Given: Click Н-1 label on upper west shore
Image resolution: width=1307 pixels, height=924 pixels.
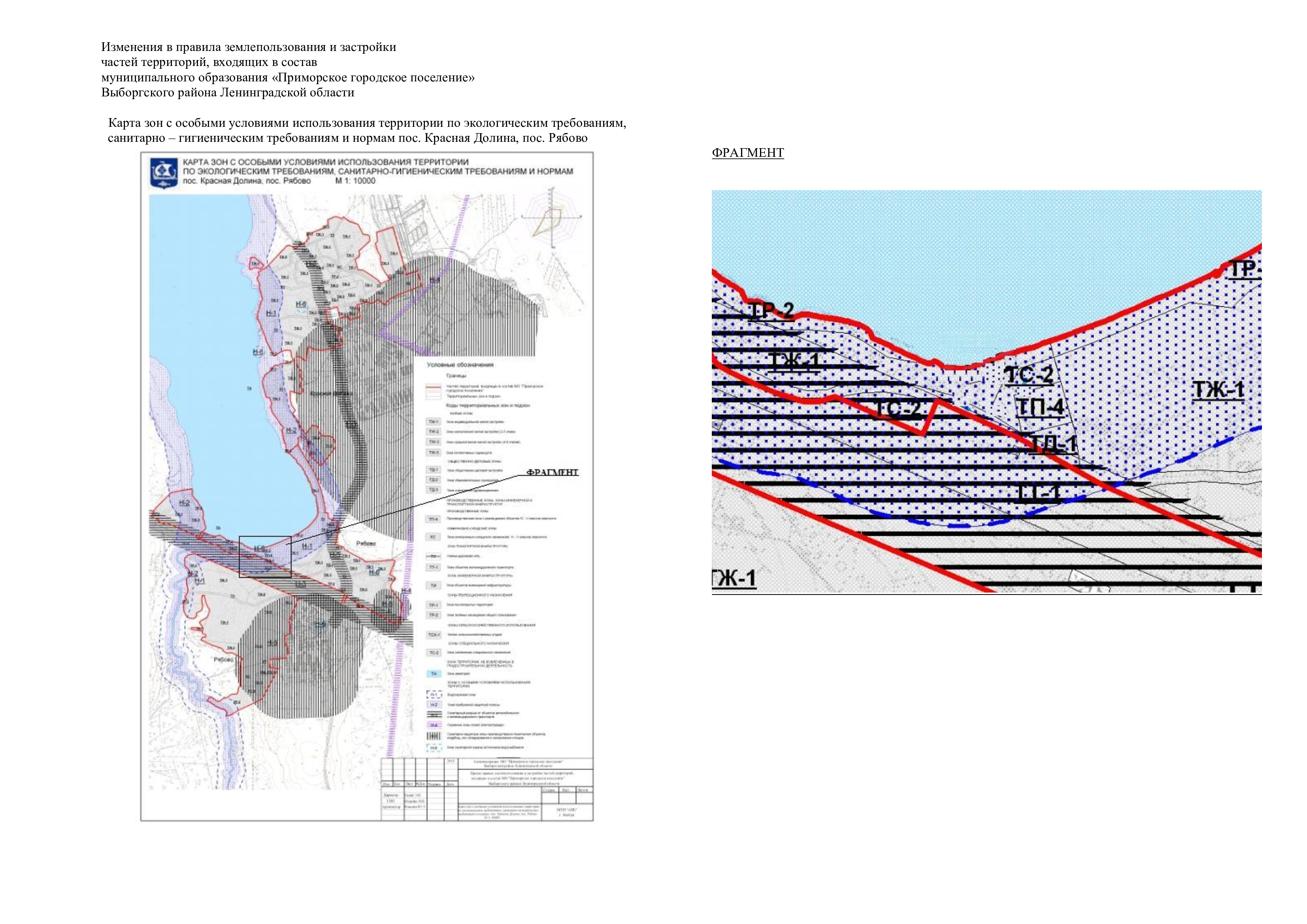Looking at the screenshot, I should [272, 313].
